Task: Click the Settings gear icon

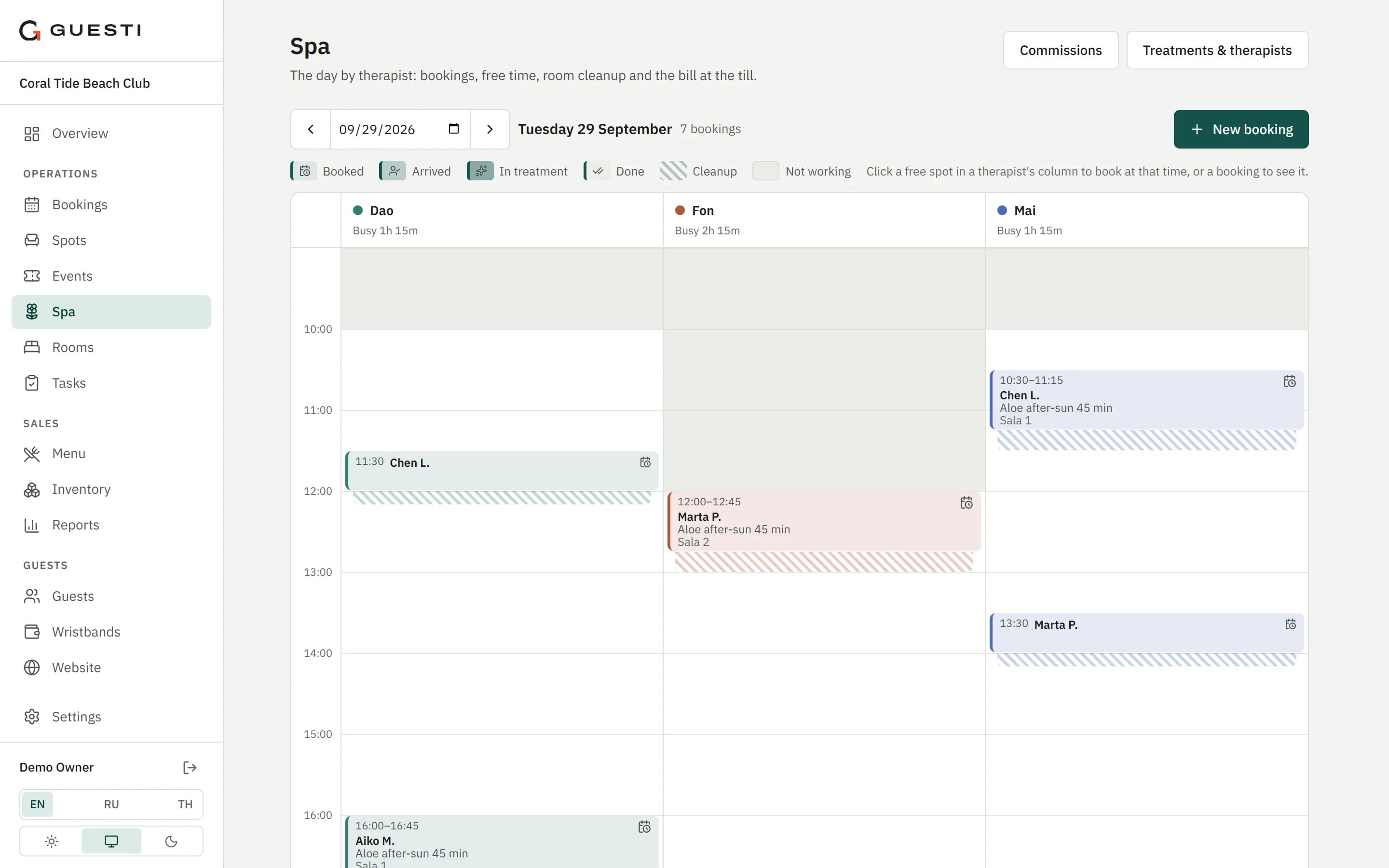Action: point(31,717)
